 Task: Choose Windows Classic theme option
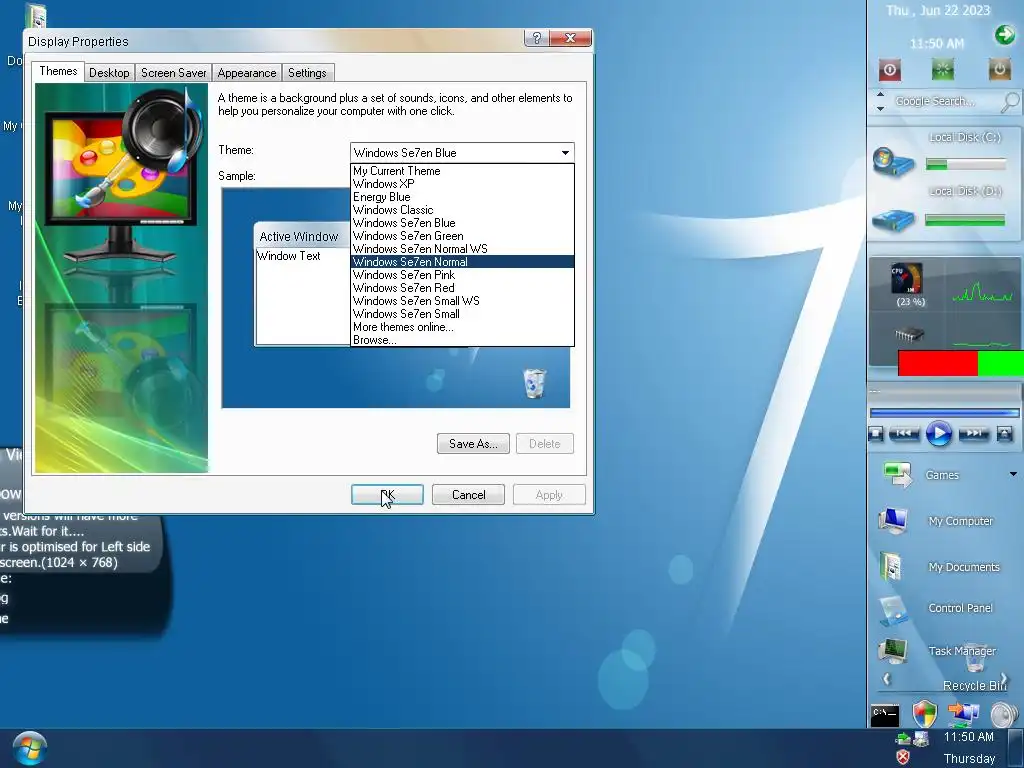[462, 210]
